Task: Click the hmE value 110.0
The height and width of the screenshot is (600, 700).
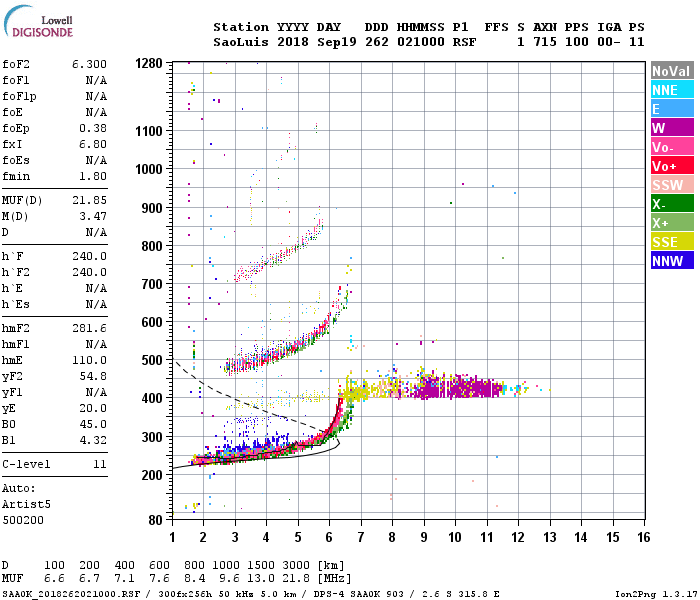Action: point(89,360)
